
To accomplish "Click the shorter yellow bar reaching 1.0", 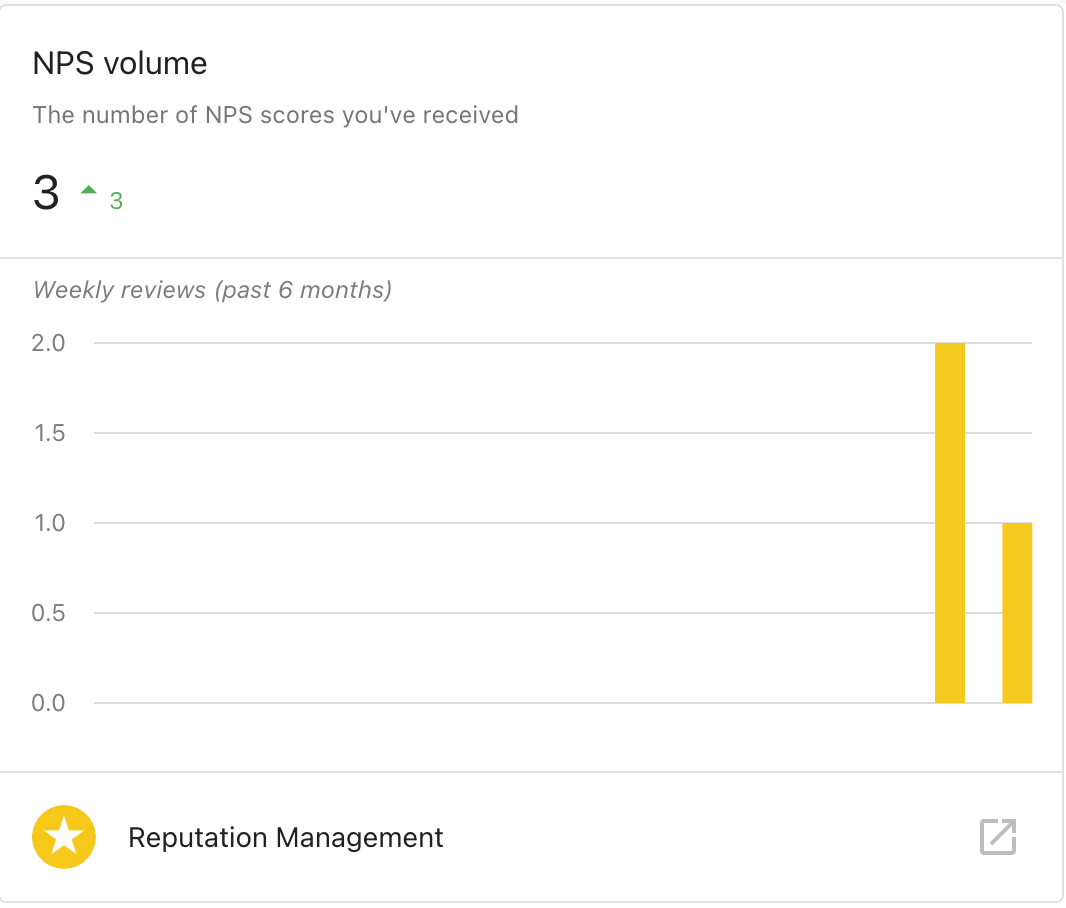I will [x=1017, y=612].
